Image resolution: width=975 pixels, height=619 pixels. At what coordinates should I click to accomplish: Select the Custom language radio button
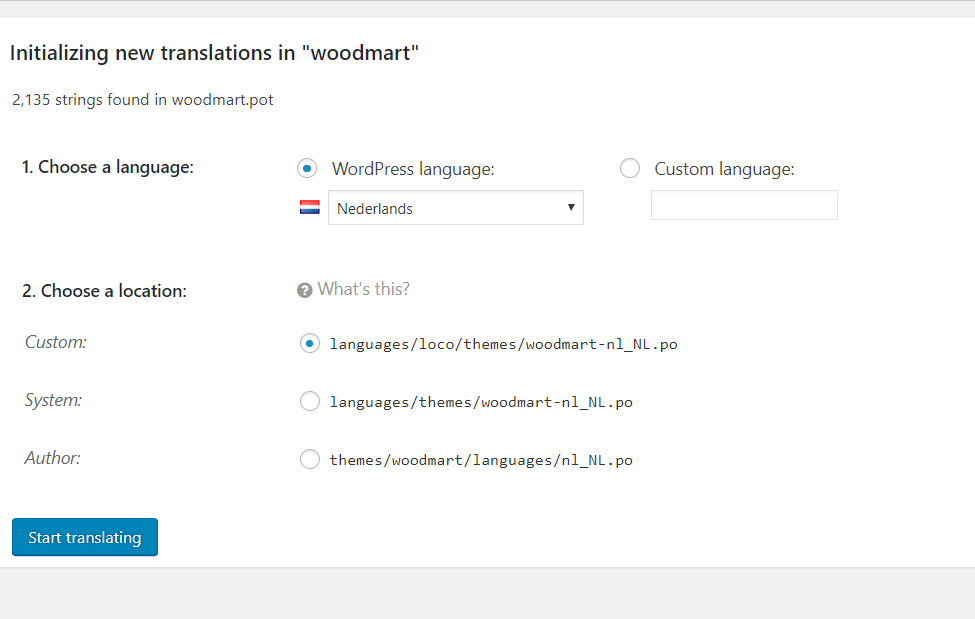tap(630, 168)
